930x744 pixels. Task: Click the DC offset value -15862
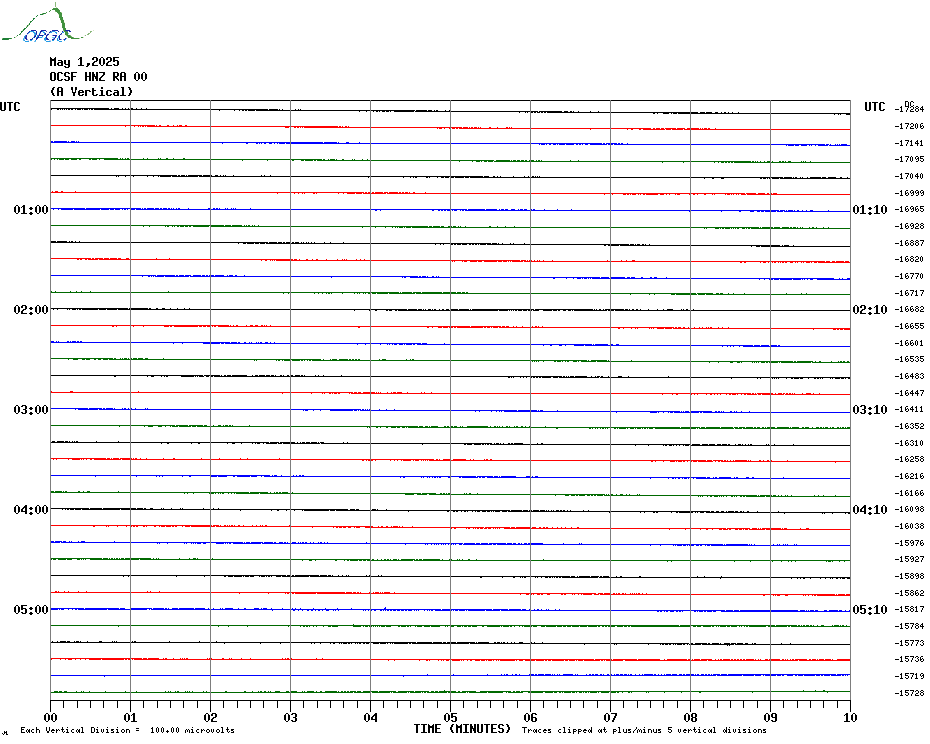909,593
